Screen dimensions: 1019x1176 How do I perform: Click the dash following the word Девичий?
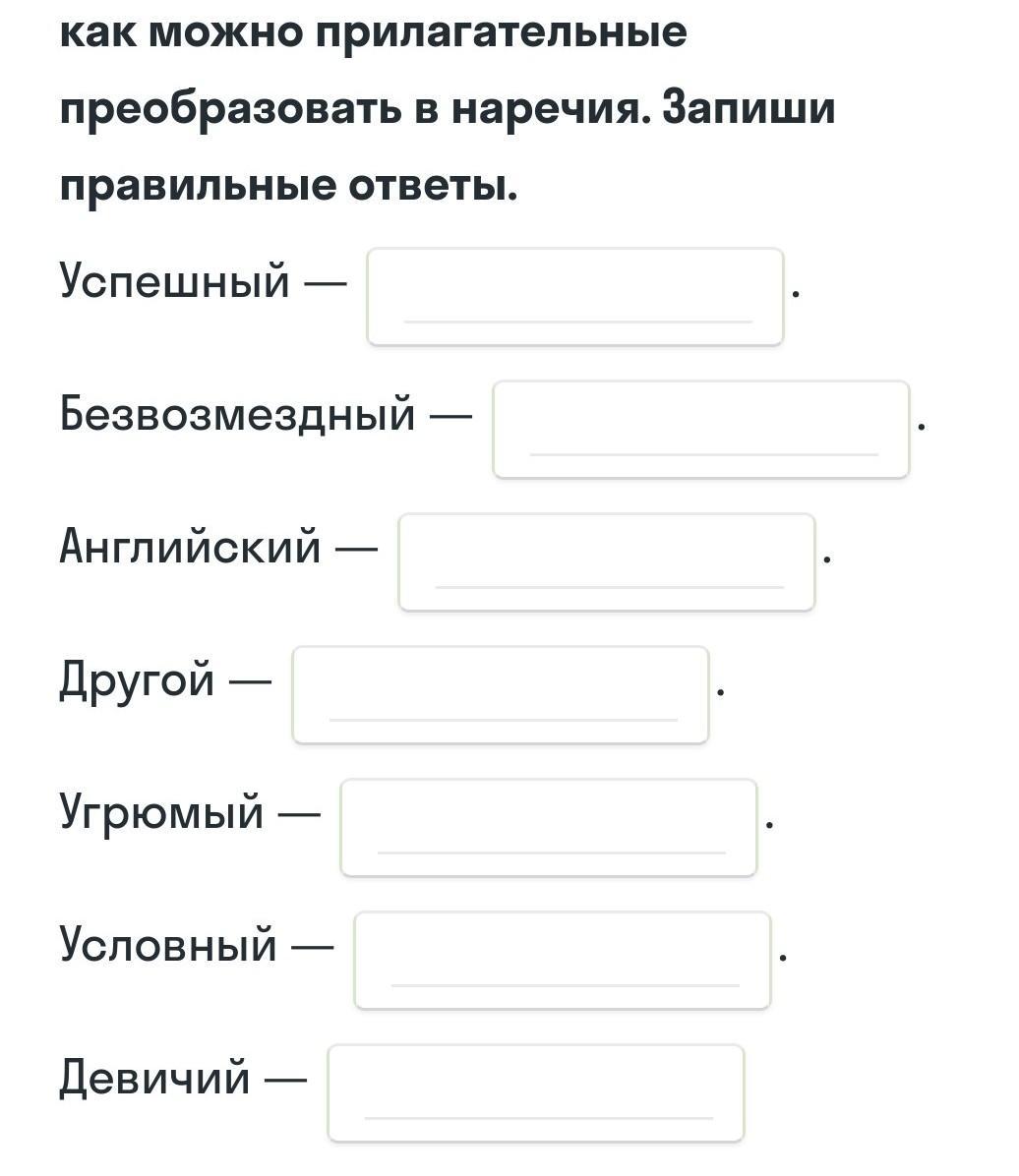coord(286,1080)
